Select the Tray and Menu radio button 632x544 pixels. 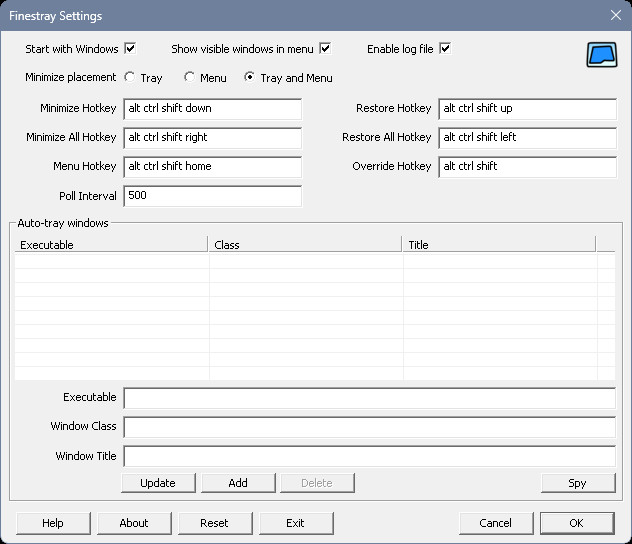click(x=249, y=77)
